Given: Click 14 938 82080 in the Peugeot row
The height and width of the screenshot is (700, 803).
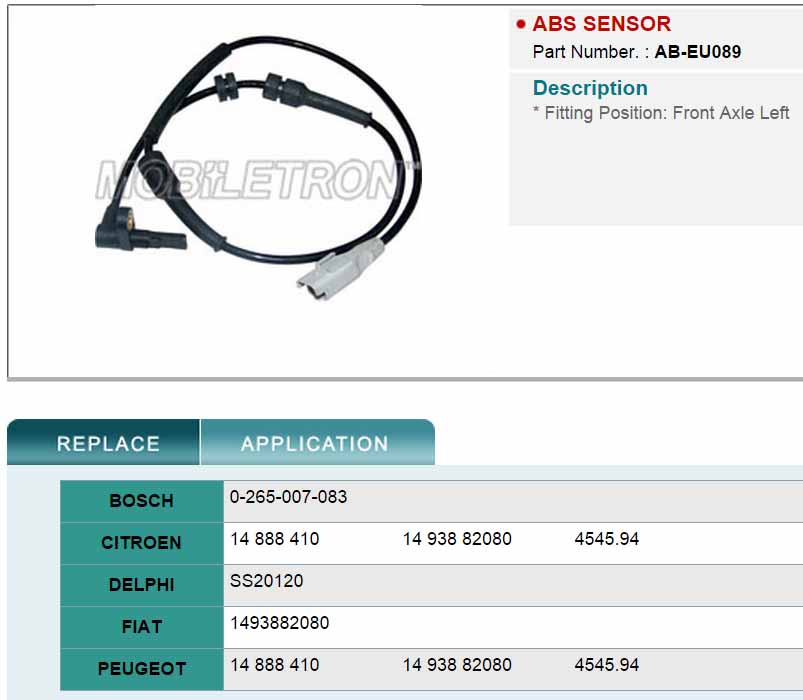Looking at the screenshot, I should 457,665.
